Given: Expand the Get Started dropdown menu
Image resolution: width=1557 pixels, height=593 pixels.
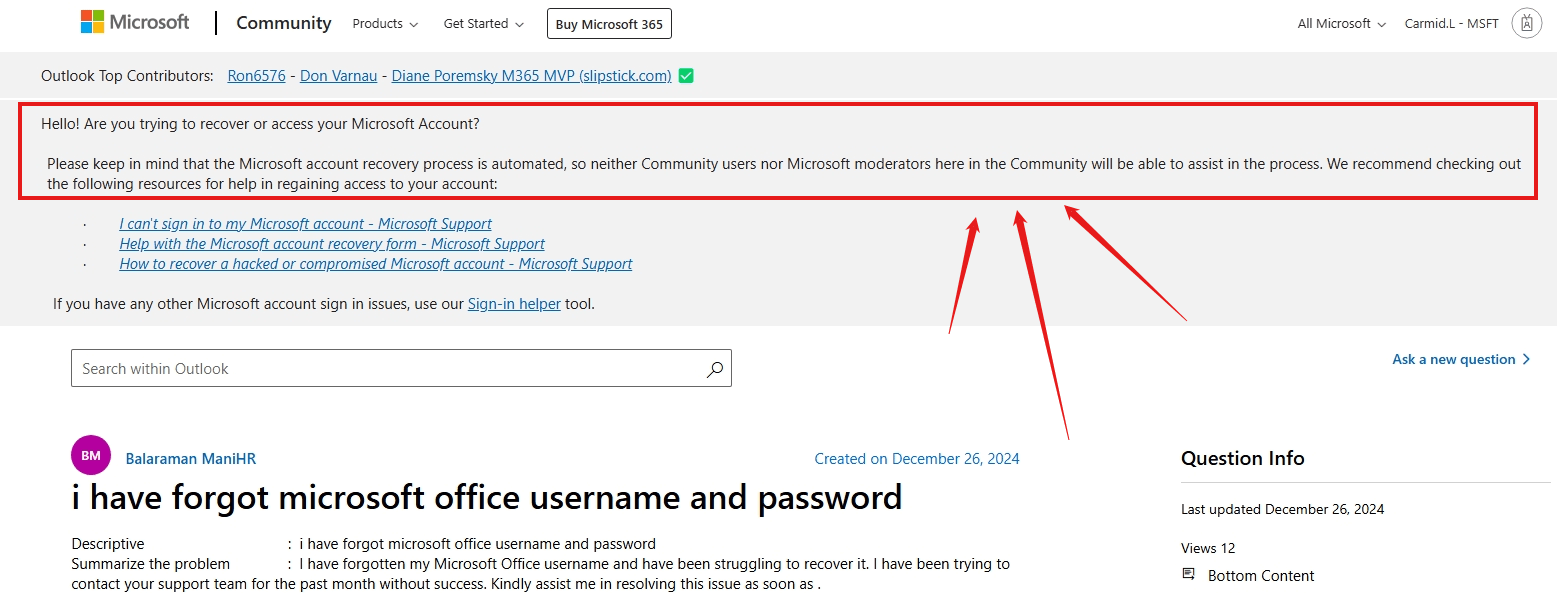Looking at the screenshot, I should click(x=483, y=24).
